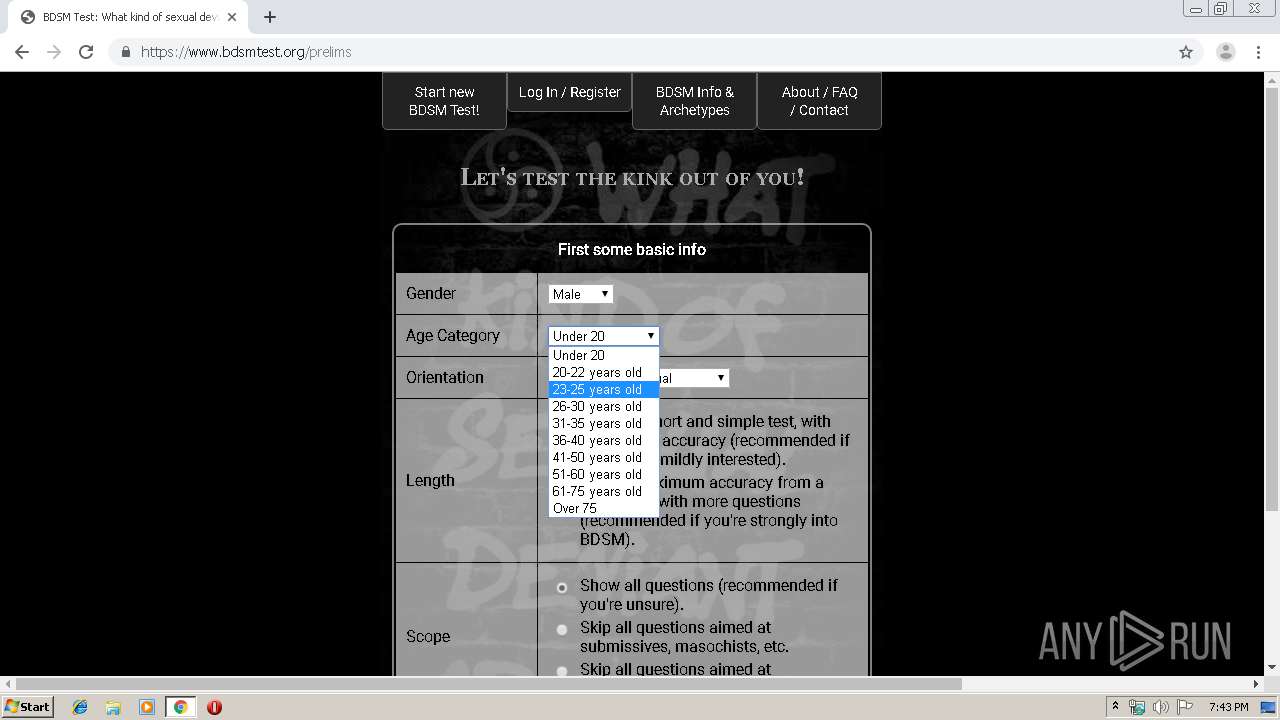Viewport: 1280px width, 720px height.
Task: Select Show all questions radio button
Action: pos(562,588)
